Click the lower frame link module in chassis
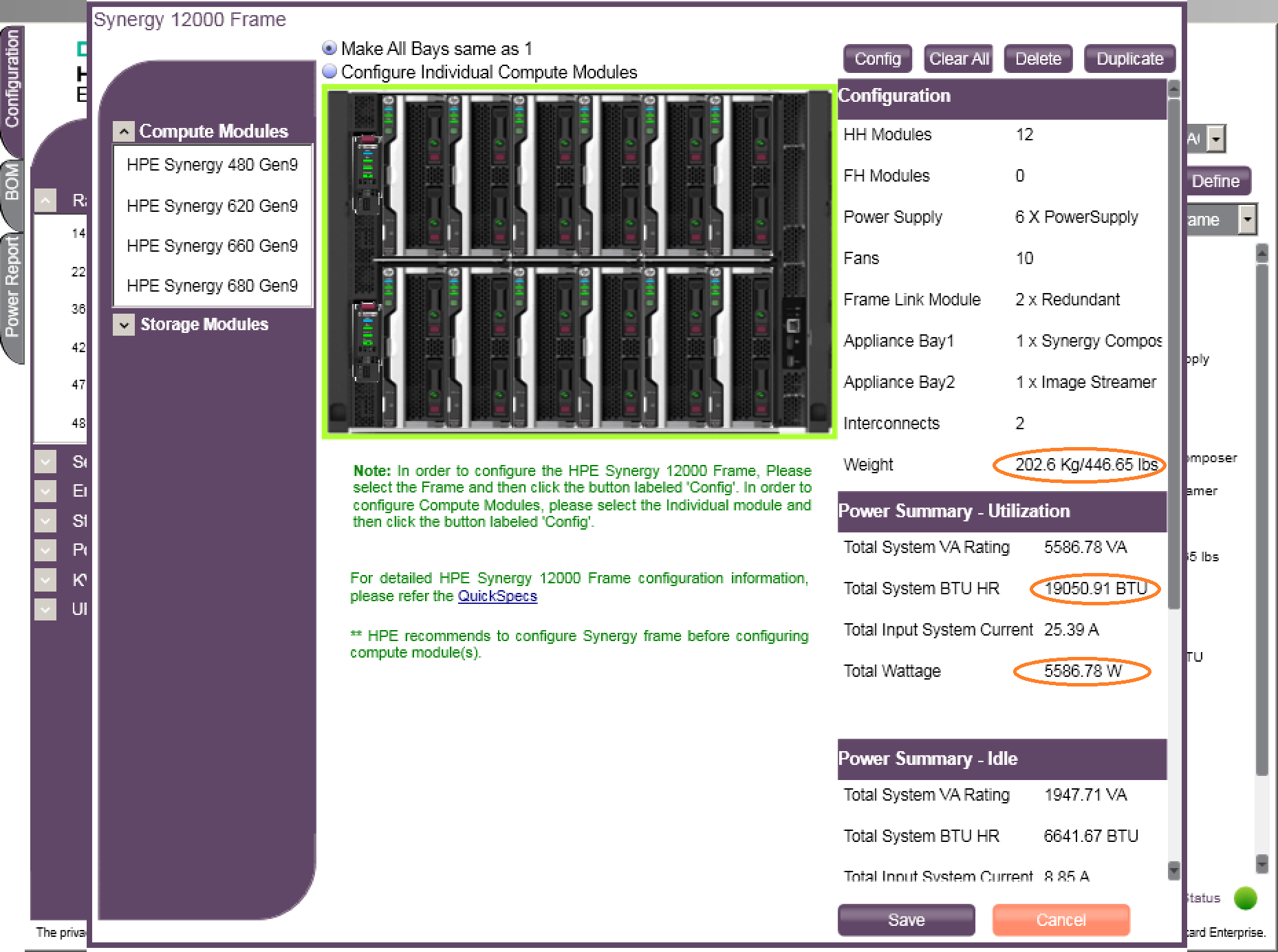1278x952 pixels. click(x=367, y=340)
